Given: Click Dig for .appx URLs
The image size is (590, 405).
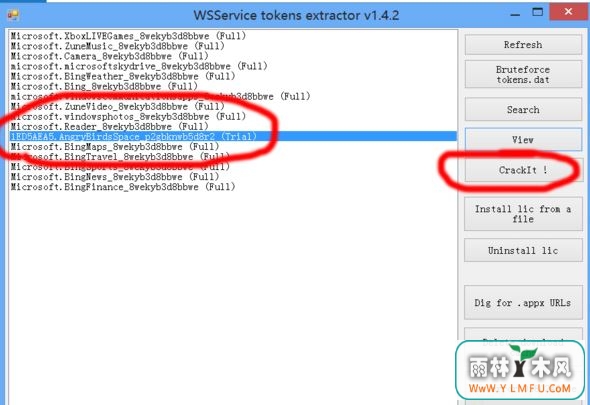Looking at the screenshot, I should [x=523, y=303].
